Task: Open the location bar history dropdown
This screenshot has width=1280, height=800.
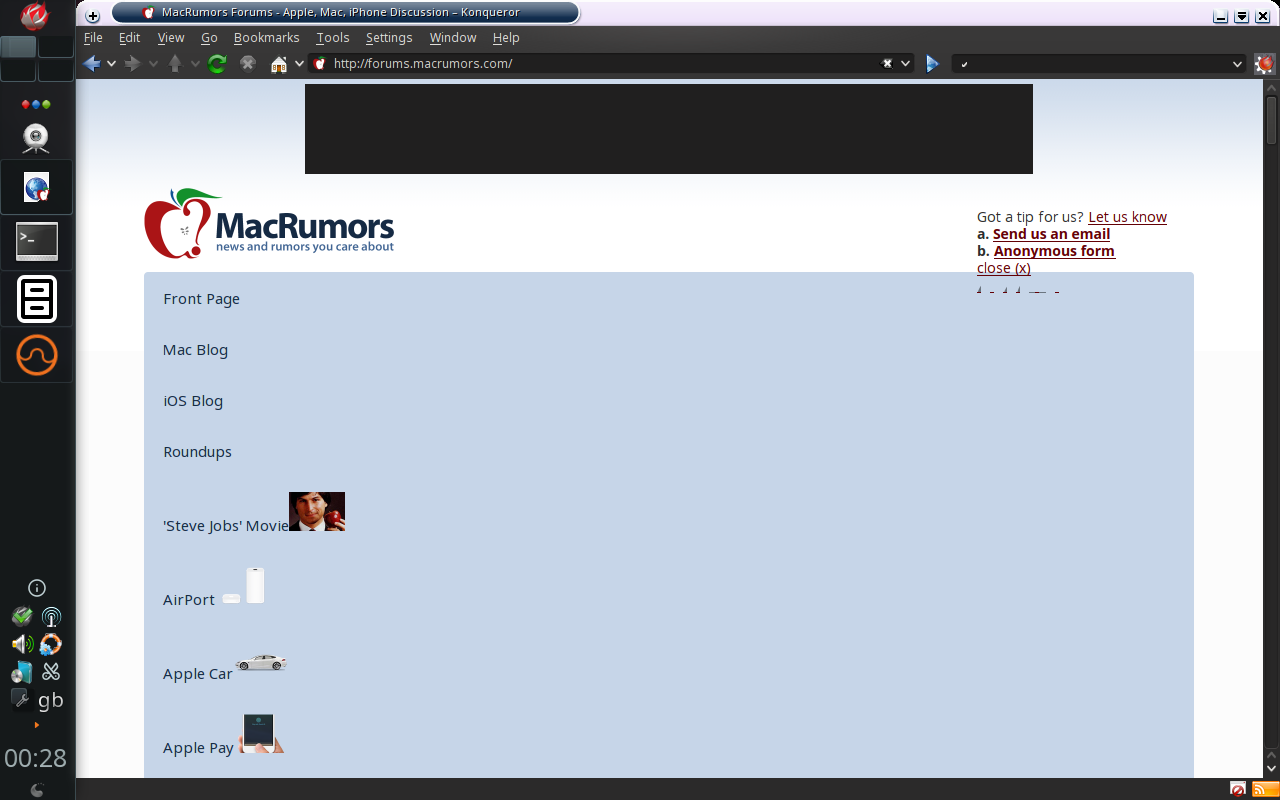Action: (906, 63)
